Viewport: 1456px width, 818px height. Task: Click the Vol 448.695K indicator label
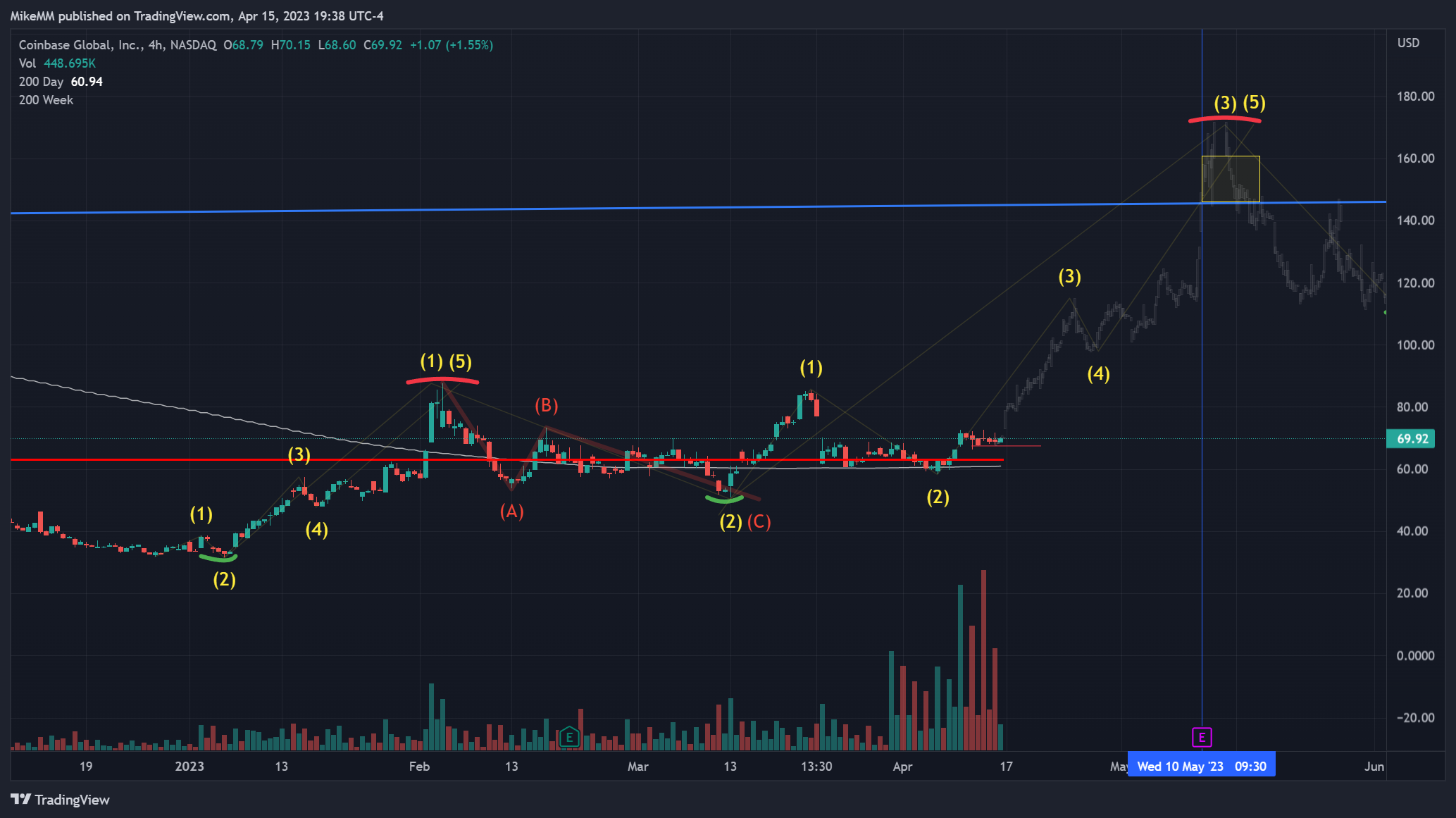57,63
